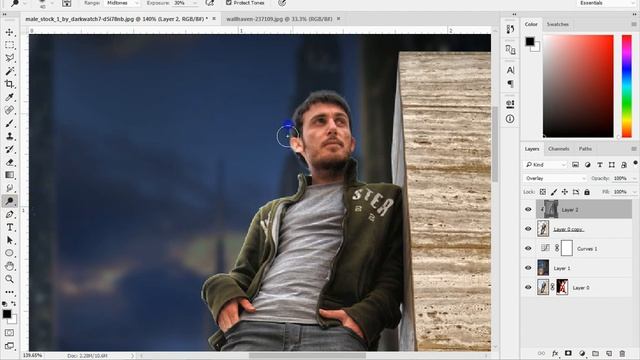640x360 pixels.
Task: Click the rainbow hue slider strip
Action: click(x=627, y=86)
